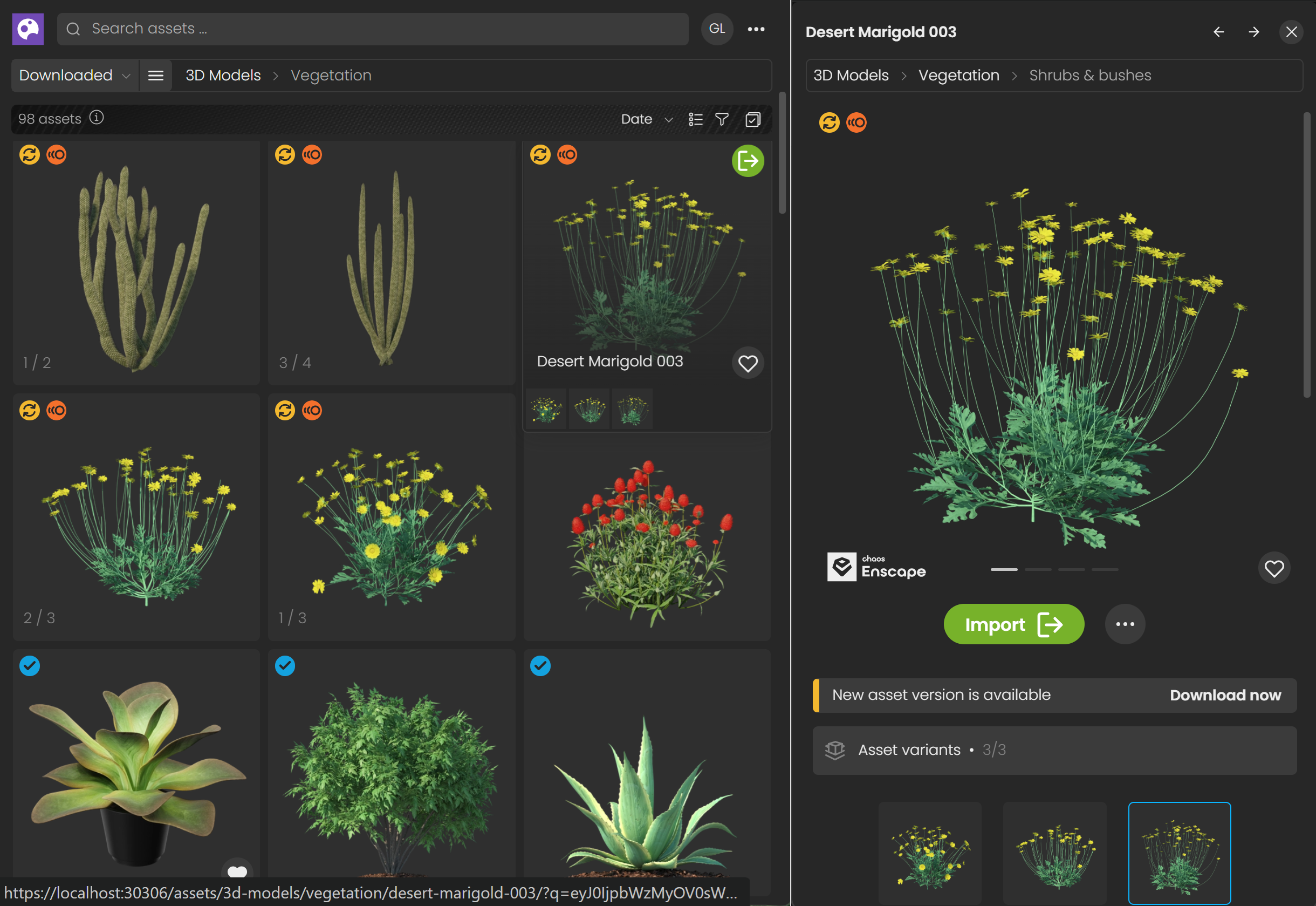Image resolution: width=1316 pixels, height=906 pixels.
Task: Open the Date sort dropdown
Action: coord(647,119)
